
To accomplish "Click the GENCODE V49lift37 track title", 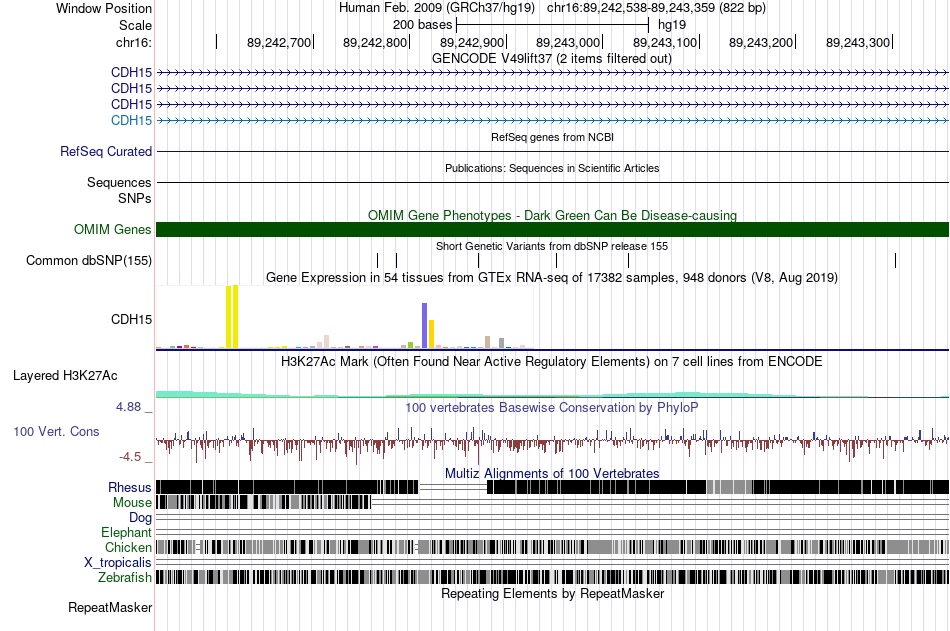I will pos(551,59).
